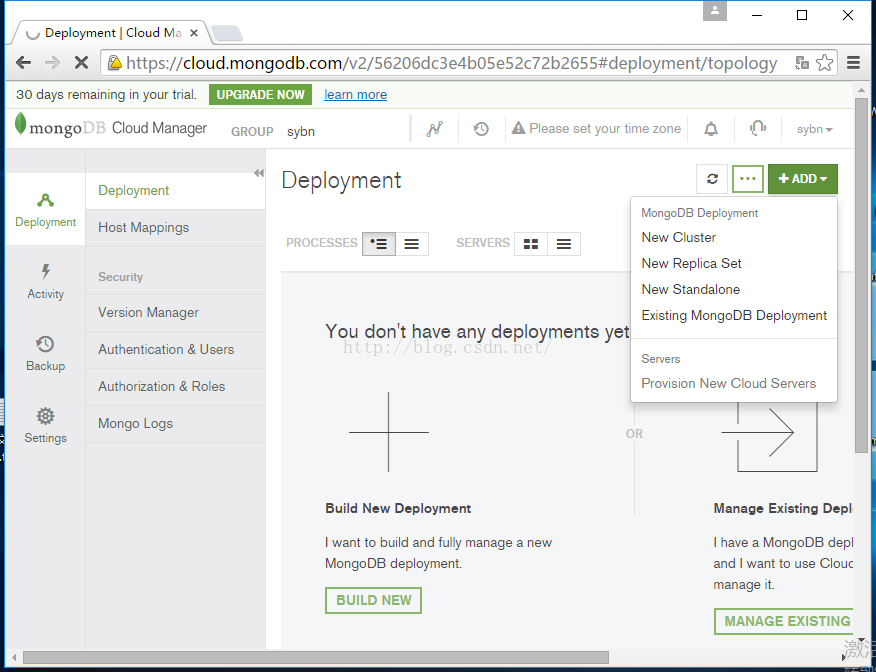This screenshot has height=672, width=876.
Task: Open Mongo Logs
Action: 175,423
